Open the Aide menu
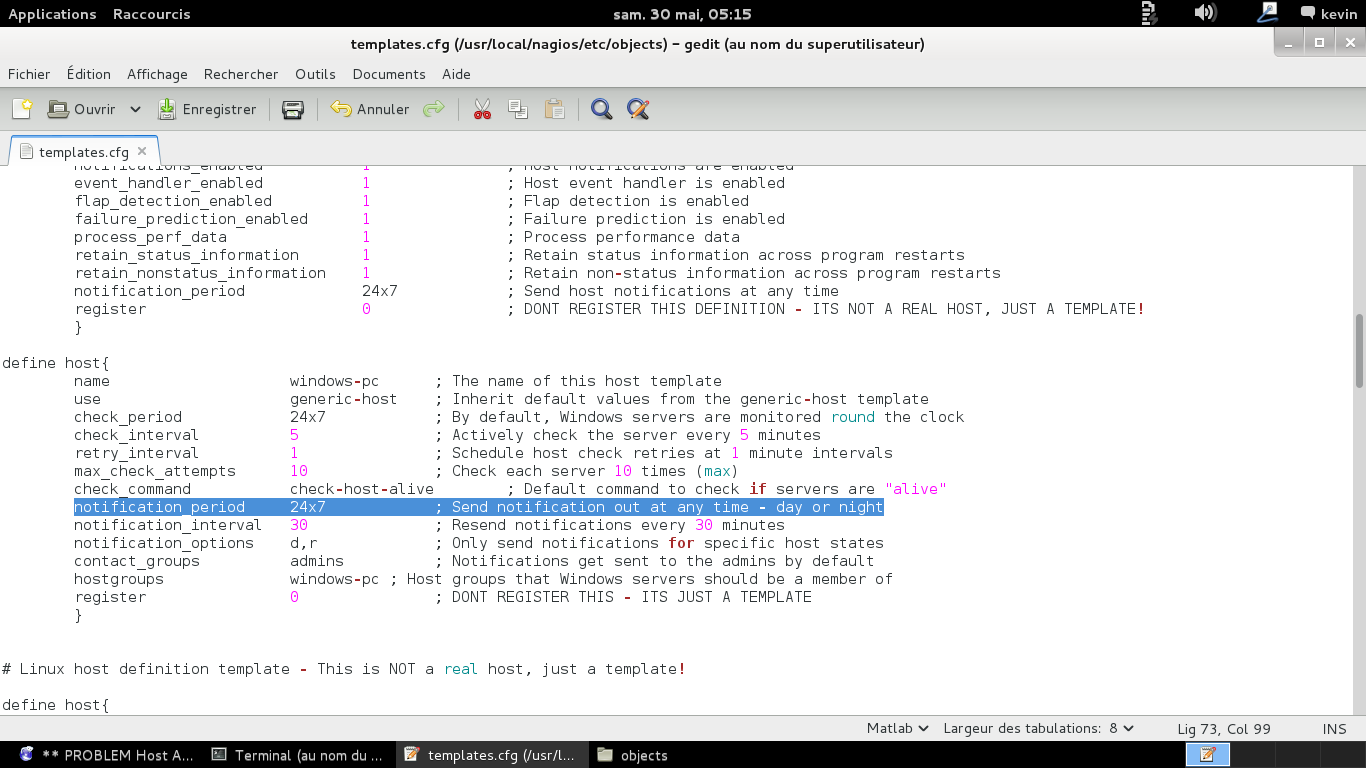 pyautogui.click(x=456, y=74)
